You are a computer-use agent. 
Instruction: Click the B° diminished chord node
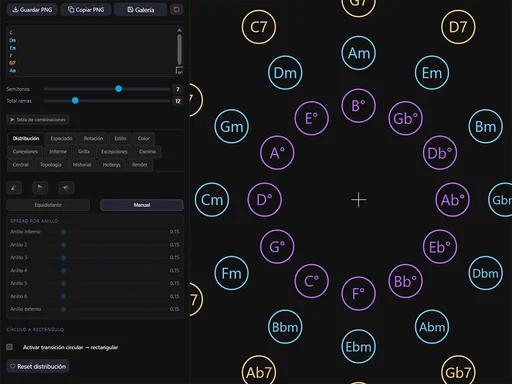click(x=359, y=106)
